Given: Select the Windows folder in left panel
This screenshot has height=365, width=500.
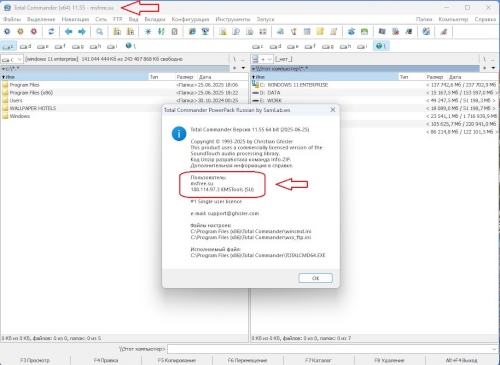Looking at the screenshot, I should (124, 116).
